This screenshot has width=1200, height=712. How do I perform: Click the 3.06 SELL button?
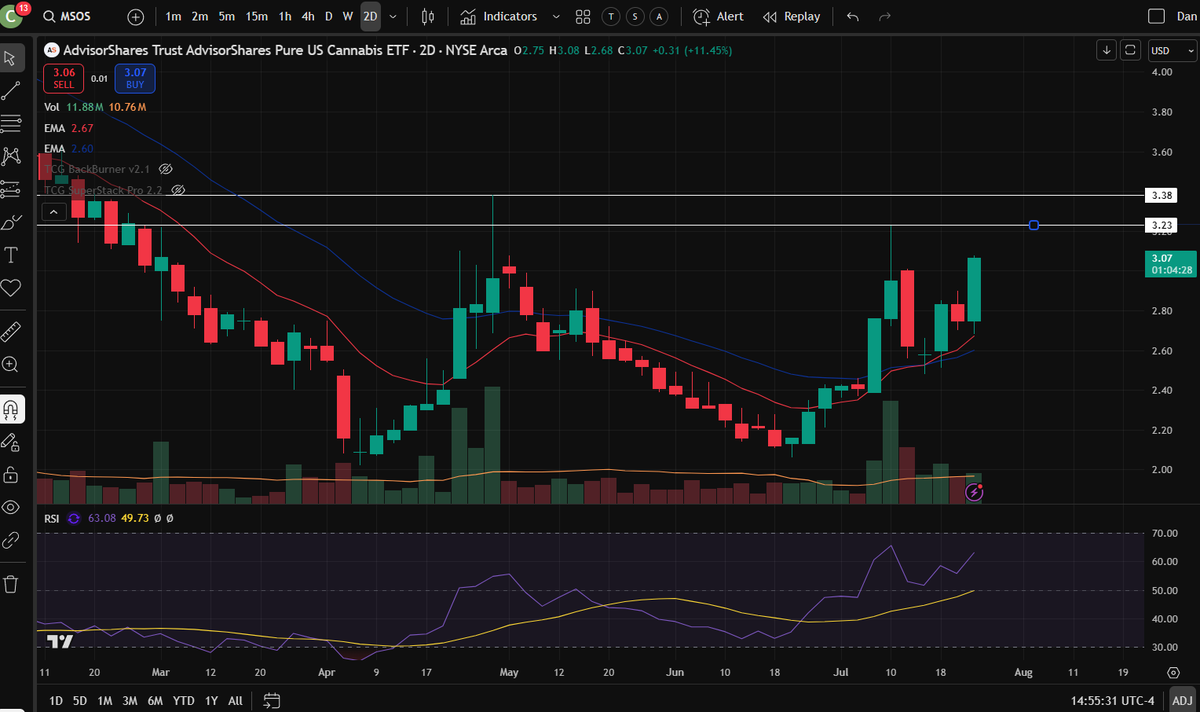pos(64,78)
